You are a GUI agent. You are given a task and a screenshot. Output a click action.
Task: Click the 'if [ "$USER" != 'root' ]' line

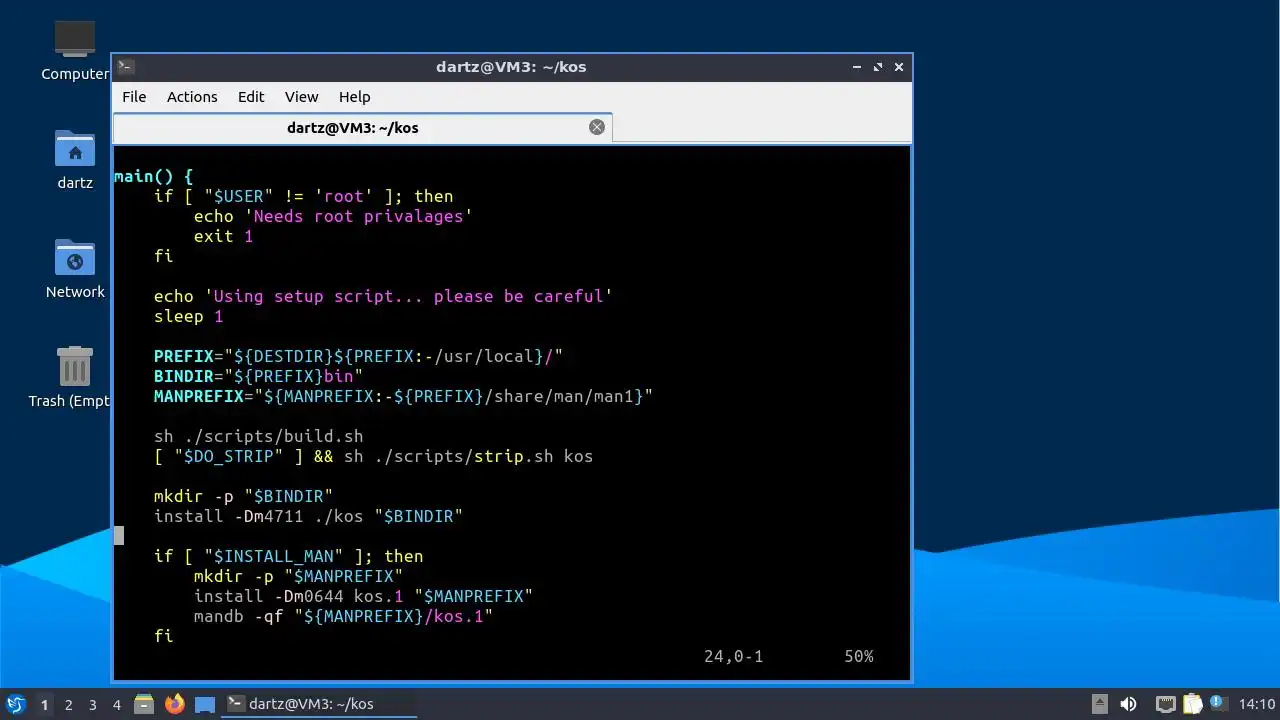point(304,196)
